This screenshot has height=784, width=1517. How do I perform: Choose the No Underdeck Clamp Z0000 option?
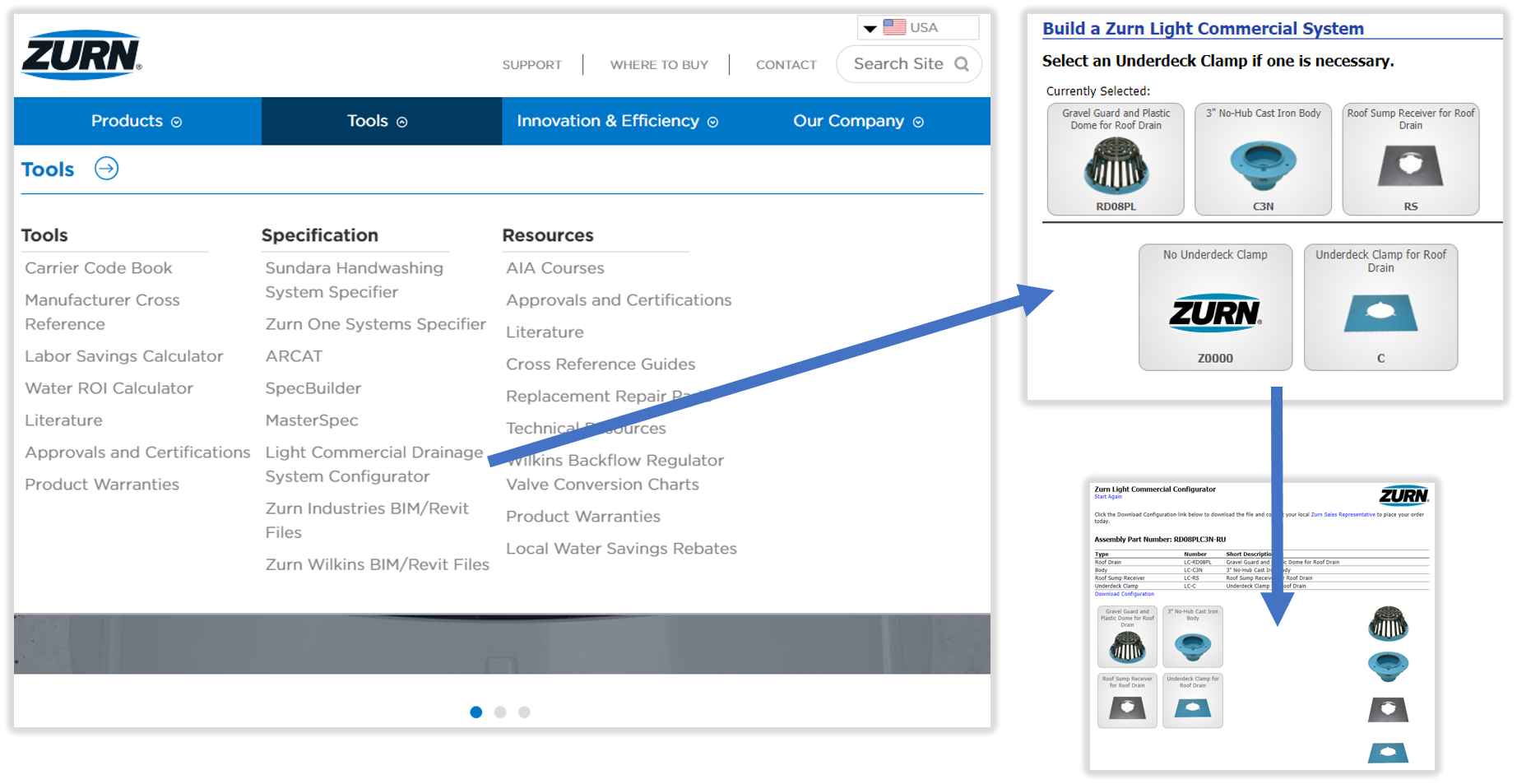coord(1215,307)
